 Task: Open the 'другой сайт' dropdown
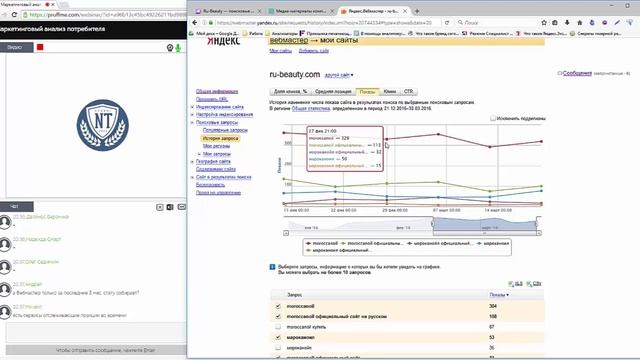339,75
